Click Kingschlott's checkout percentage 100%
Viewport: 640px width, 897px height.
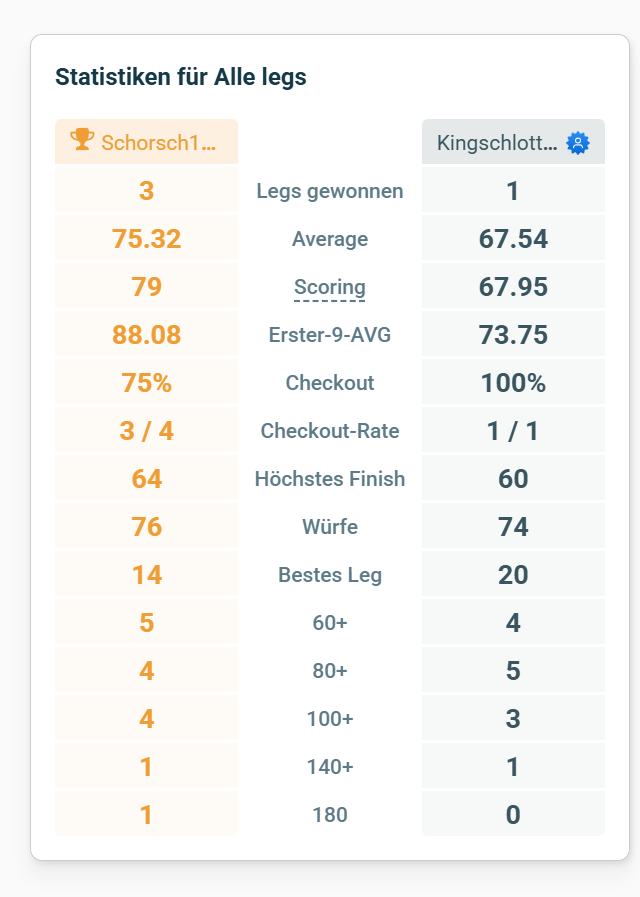click(x=513, y=382)
